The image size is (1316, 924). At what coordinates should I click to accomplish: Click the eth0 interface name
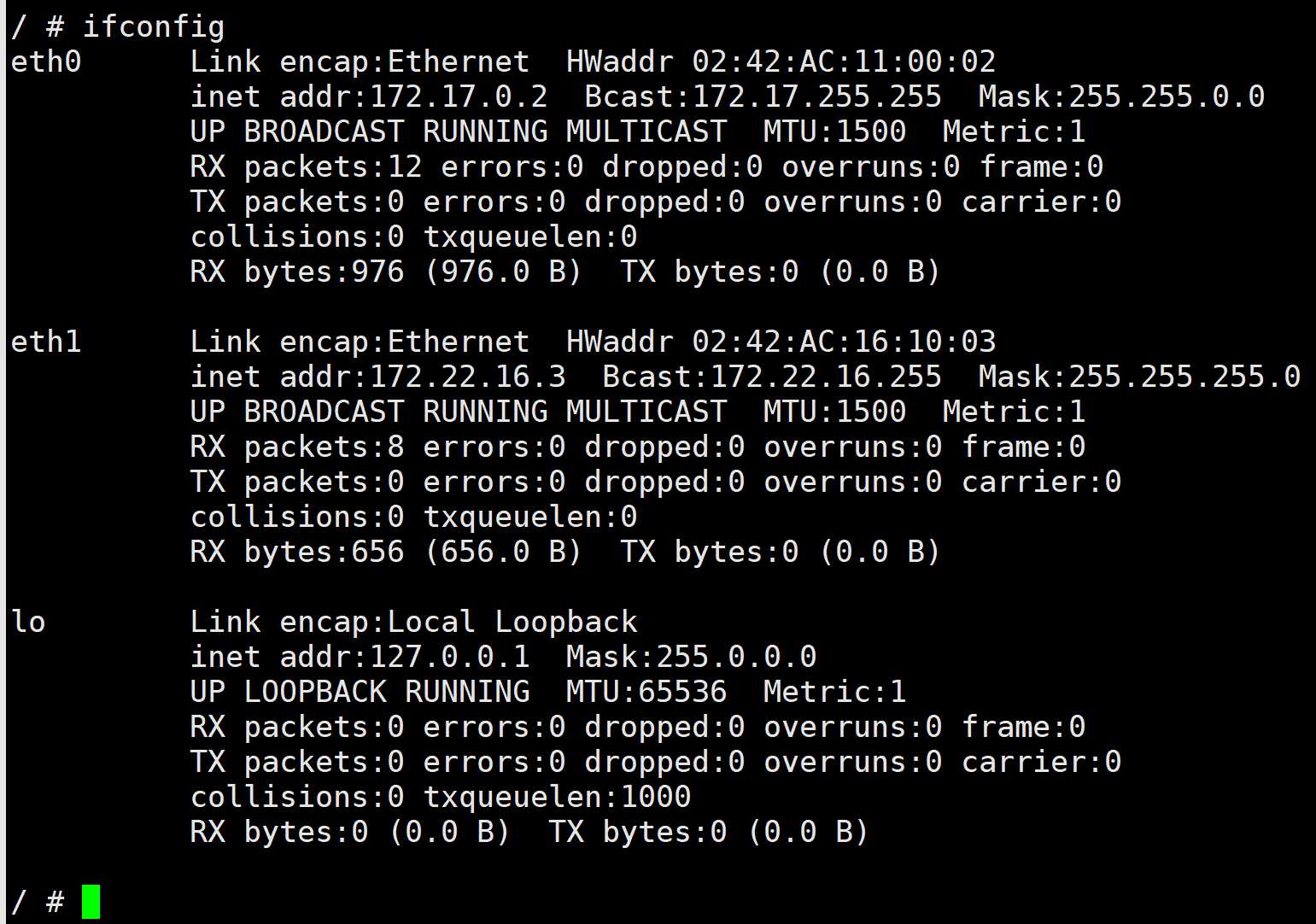[x=46, y=61]
